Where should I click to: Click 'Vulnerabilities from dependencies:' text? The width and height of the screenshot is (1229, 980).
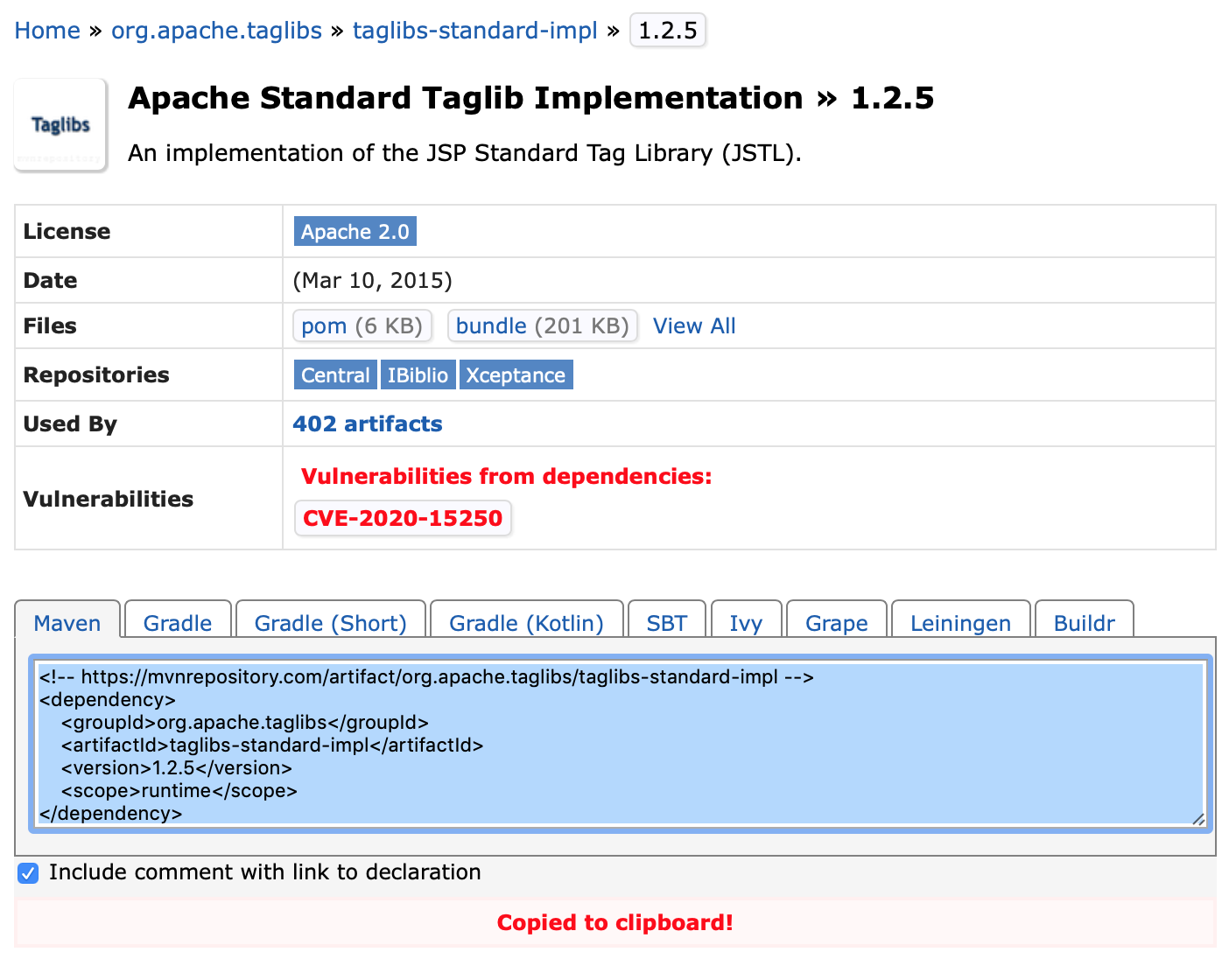507,477
